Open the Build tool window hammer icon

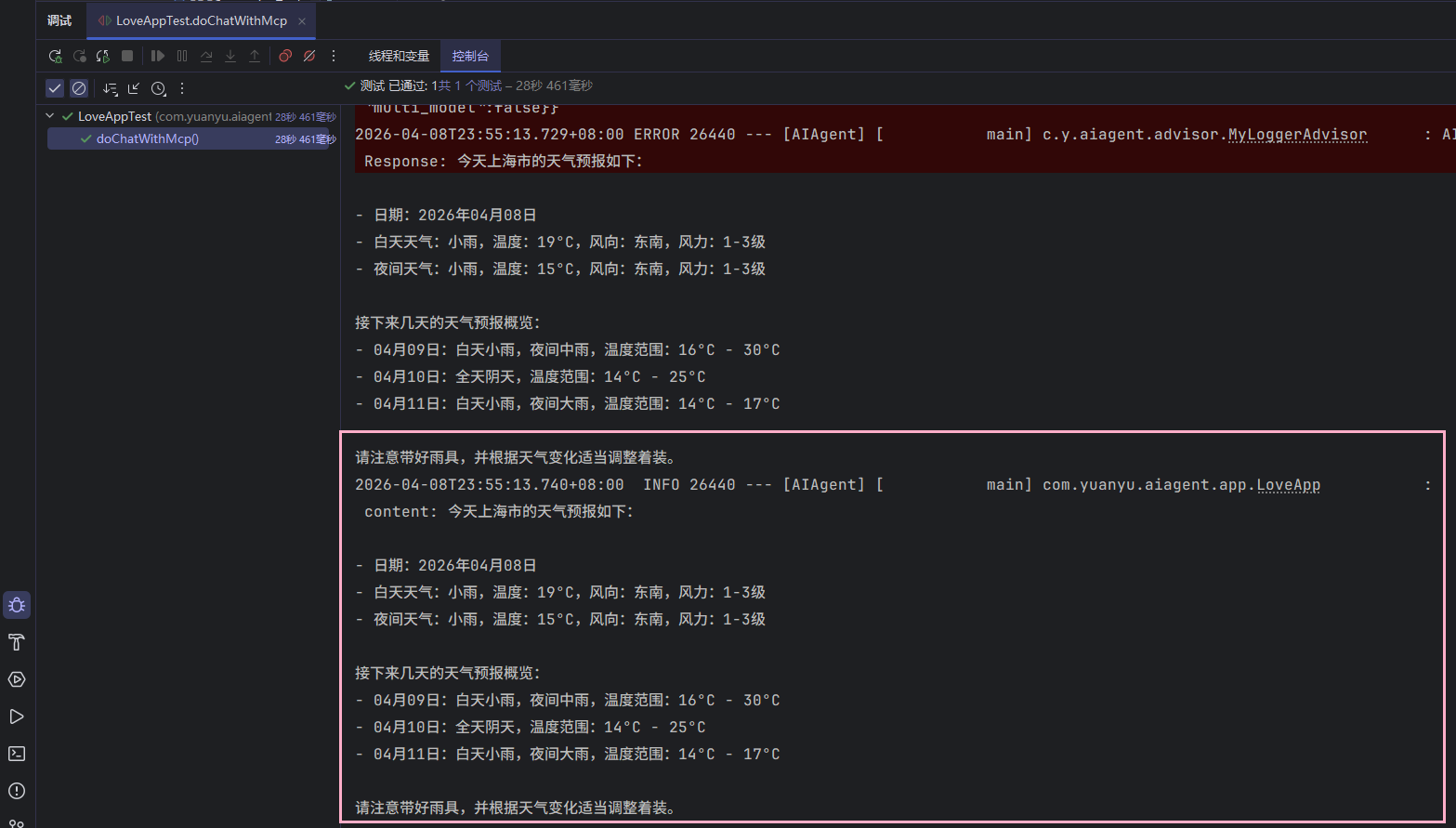(17, 642)
